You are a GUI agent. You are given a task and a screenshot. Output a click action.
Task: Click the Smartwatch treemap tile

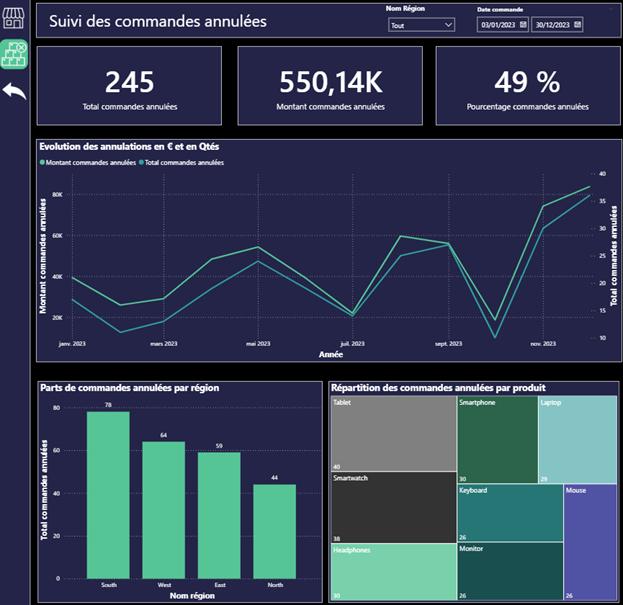point(392,506)
